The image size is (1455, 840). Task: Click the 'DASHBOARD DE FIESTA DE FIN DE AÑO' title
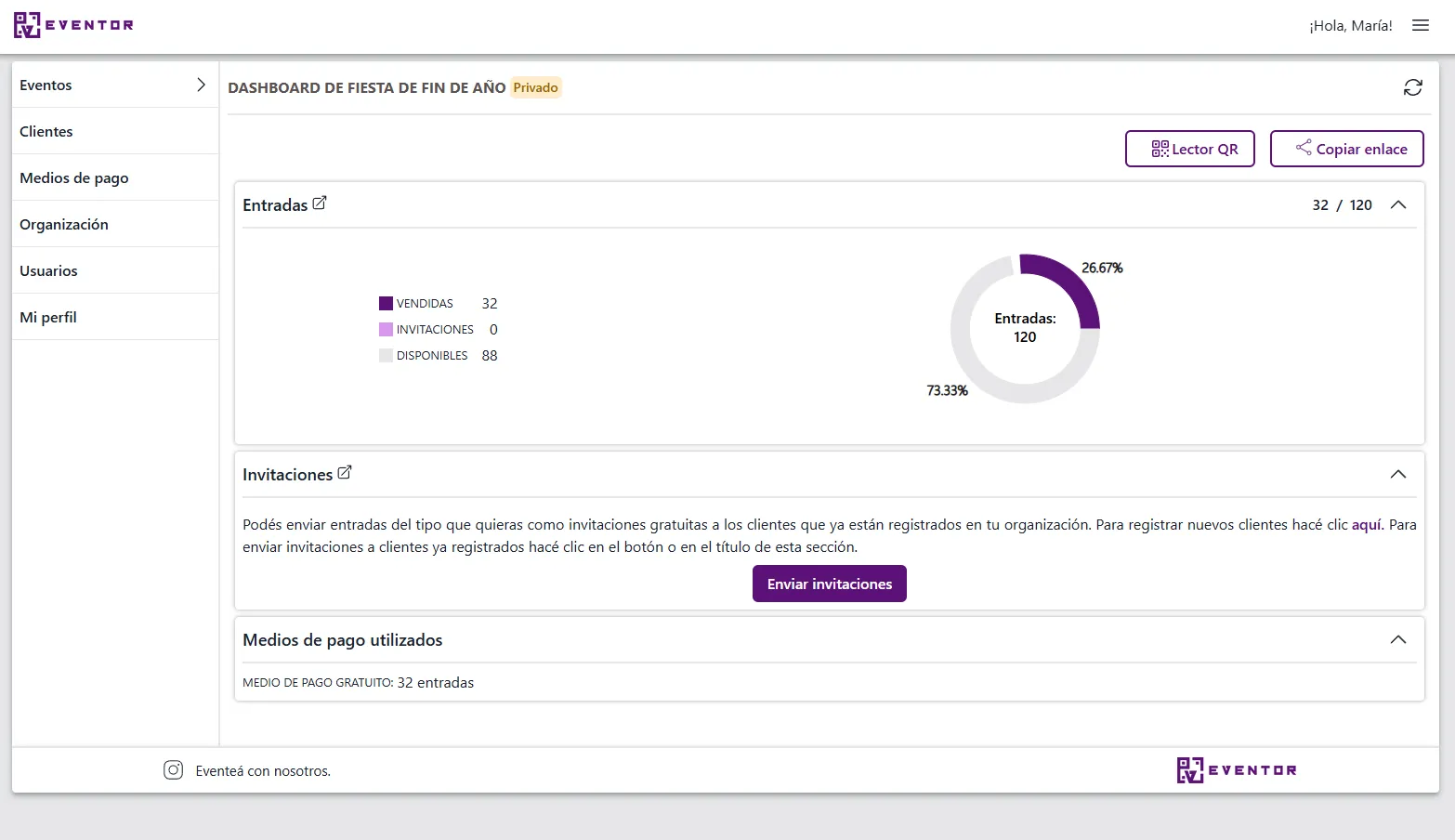tap(367, 87)
